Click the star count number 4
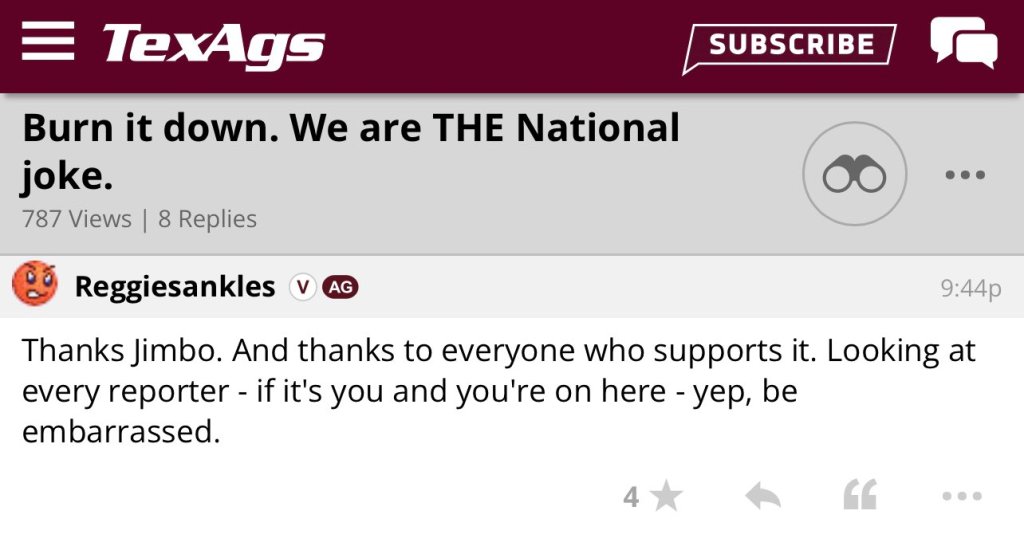The width and height of the screenshot is (1024, 542). pos(631,497)
